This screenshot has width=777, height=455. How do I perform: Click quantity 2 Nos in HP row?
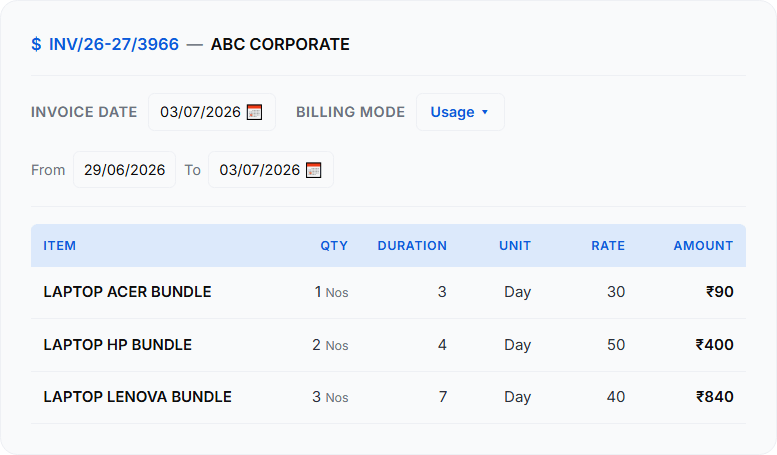tap(330, 345)
